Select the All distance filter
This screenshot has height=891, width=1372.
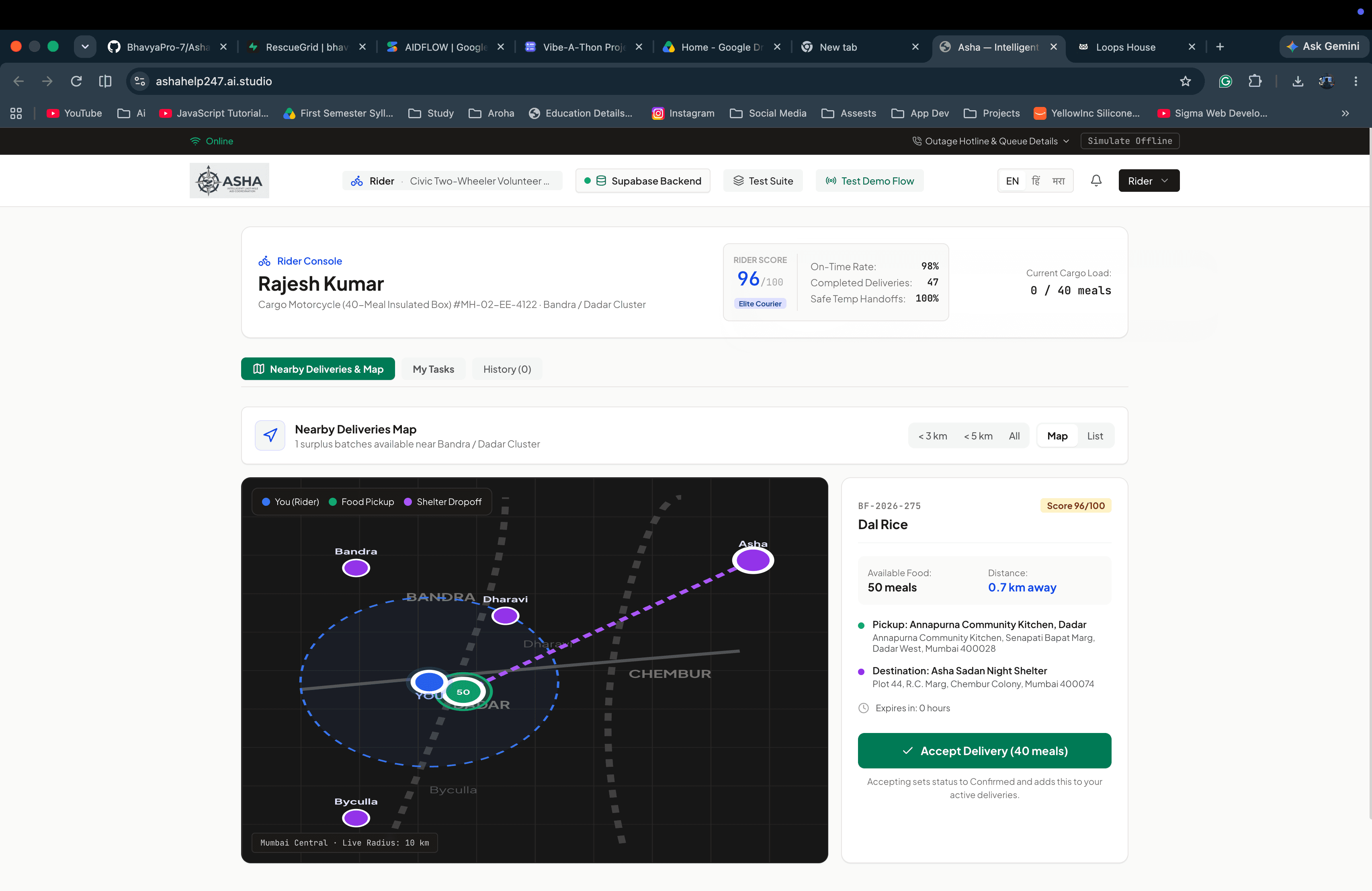coord(1014,436)
